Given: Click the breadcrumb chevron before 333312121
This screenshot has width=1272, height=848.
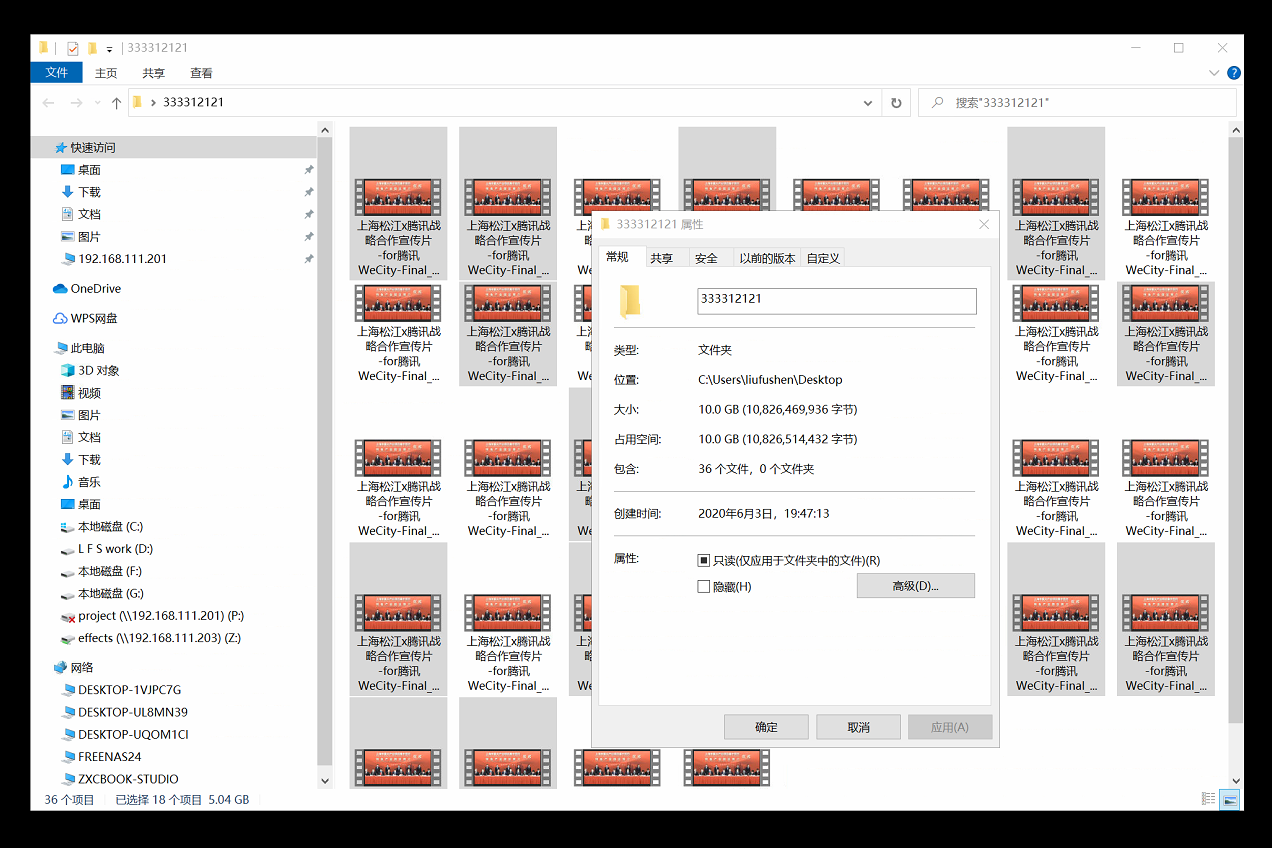Looking at the screenshot, I should click(x=153, y=102).
